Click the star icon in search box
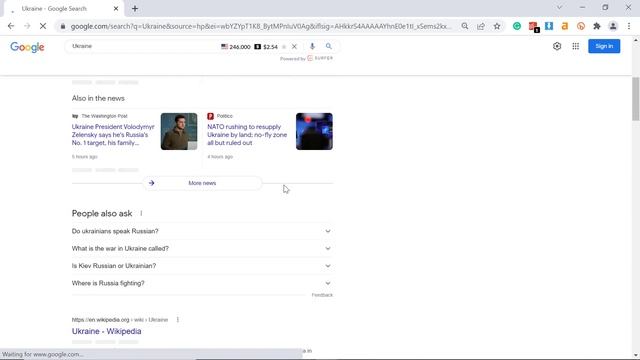The height and width of the screenshot is (360, 640). coord(284,47)
